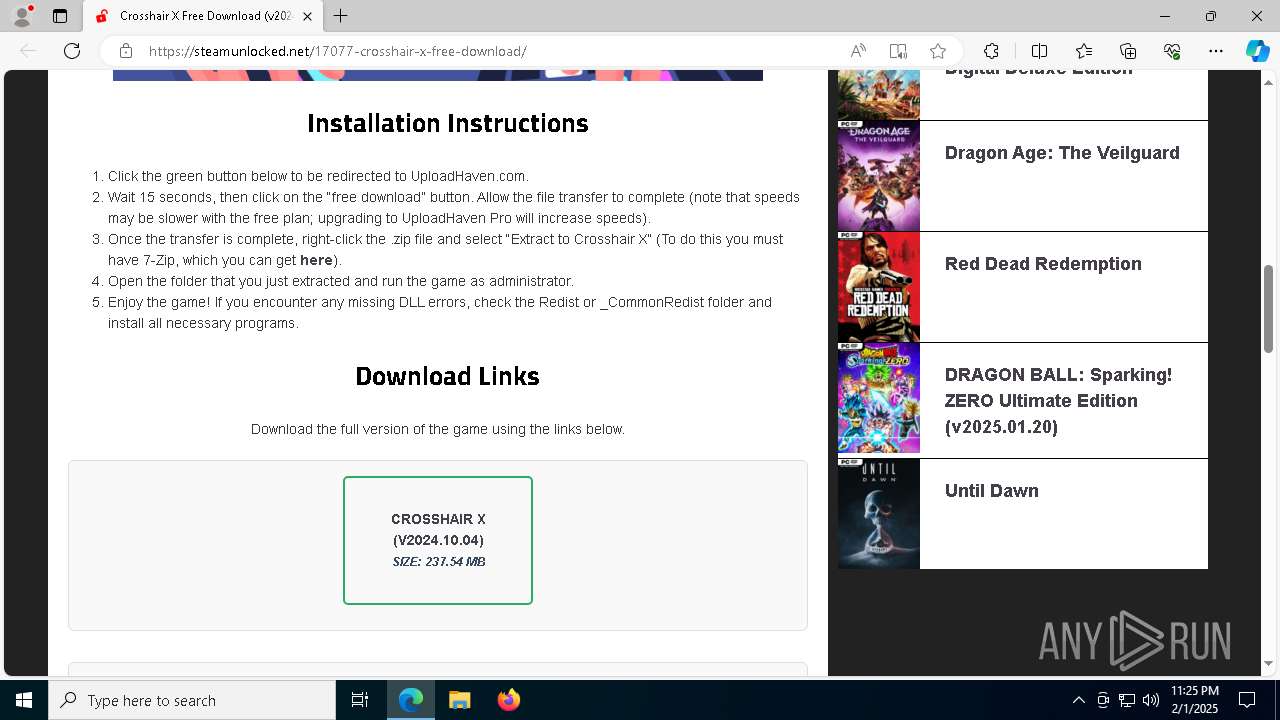Click Red Dead Redemption cover thumbnail
The image size is (1280, 720).
(879, 287)
